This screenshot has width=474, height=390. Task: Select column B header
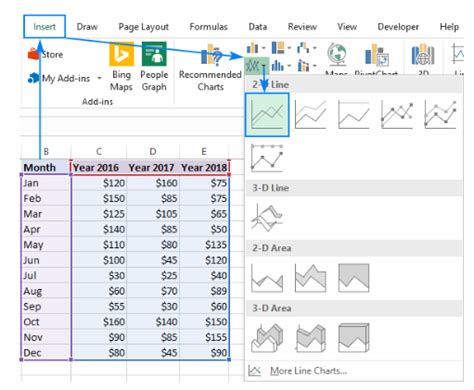click(x=46, y=151)
